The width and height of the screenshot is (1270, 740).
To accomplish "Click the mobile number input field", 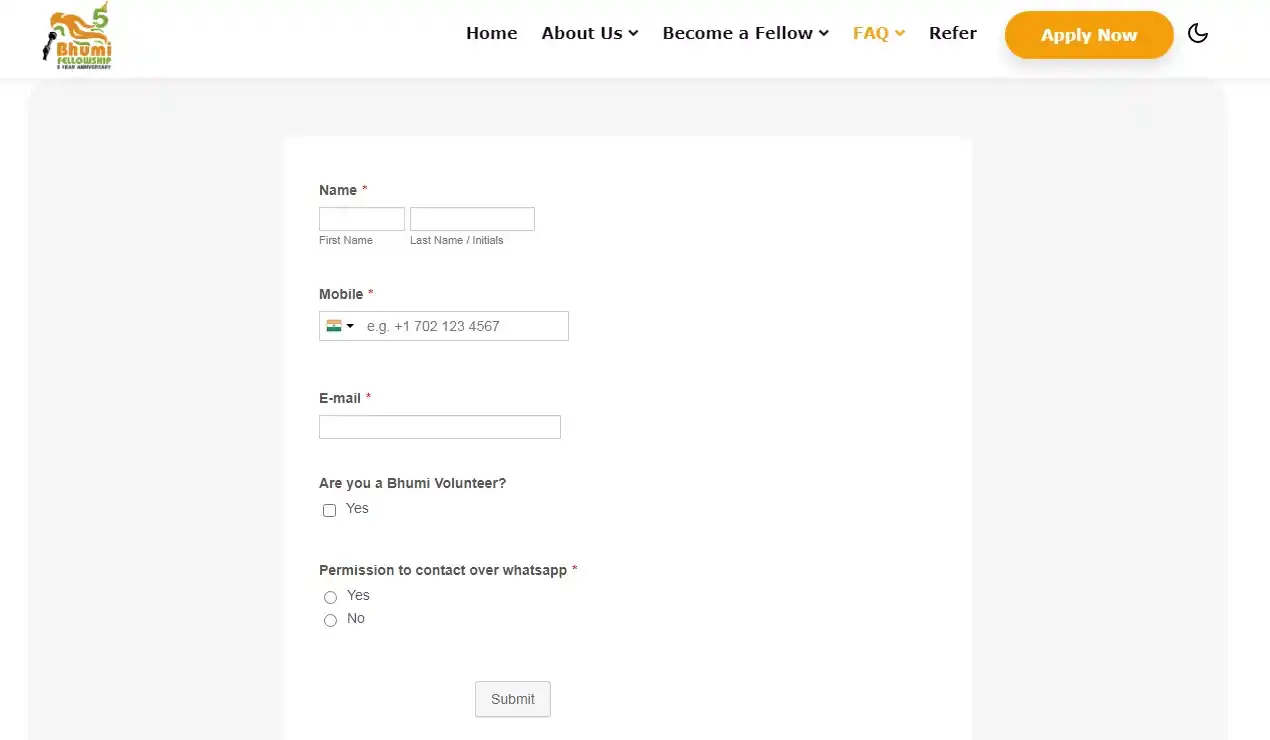I will coord(462,326).
